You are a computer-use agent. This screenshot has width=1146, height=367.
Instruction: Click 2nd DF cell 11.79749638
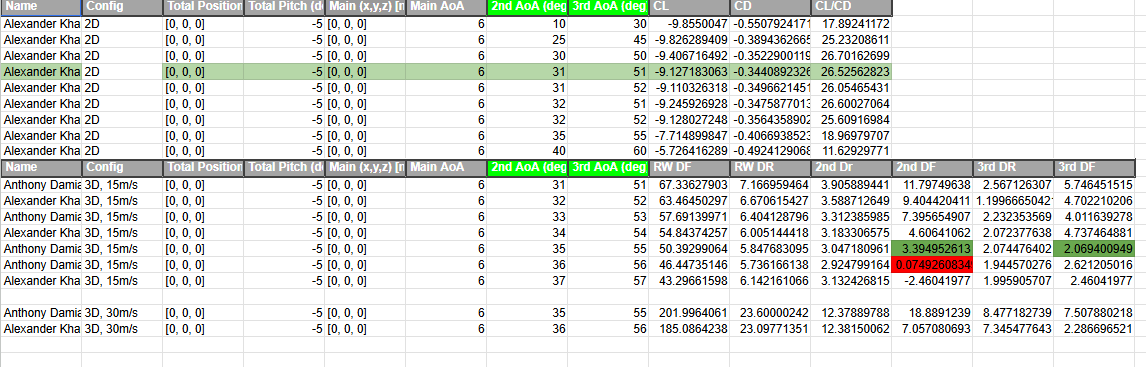click(x=932, y=185)
